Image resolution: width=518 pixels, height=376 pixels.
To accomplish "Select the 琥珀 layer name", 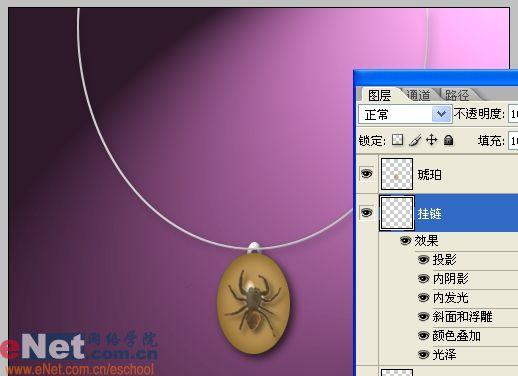I will (430, 174).
